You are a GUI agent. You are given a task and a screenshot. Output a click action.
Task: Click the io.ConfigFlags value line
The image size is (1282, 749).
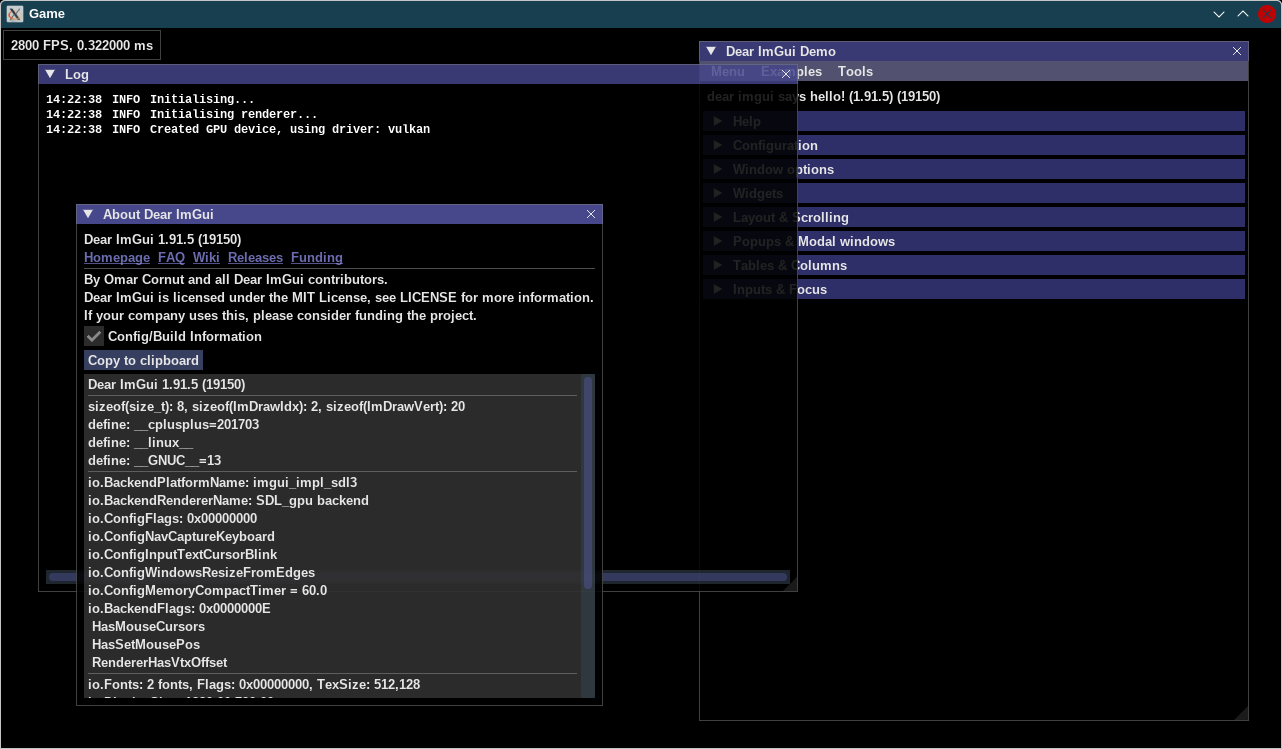coord(172,518)
